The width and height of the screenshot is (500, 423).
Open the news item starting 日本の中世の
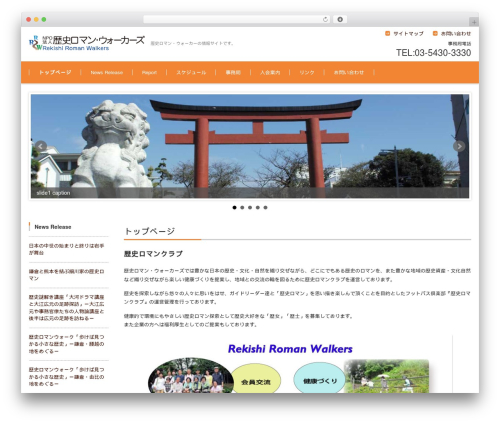click(66, 249)
